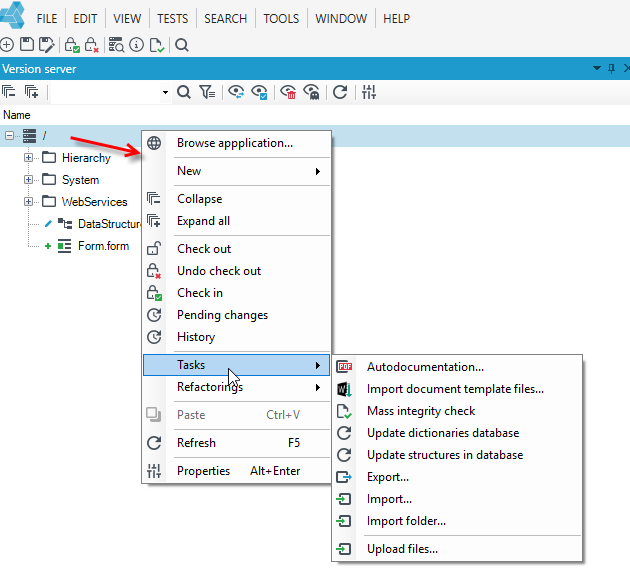The height and width of the screenshot is (575, 630).
Task: Choose Undo check out in context menu
Action: click(236, 271)
